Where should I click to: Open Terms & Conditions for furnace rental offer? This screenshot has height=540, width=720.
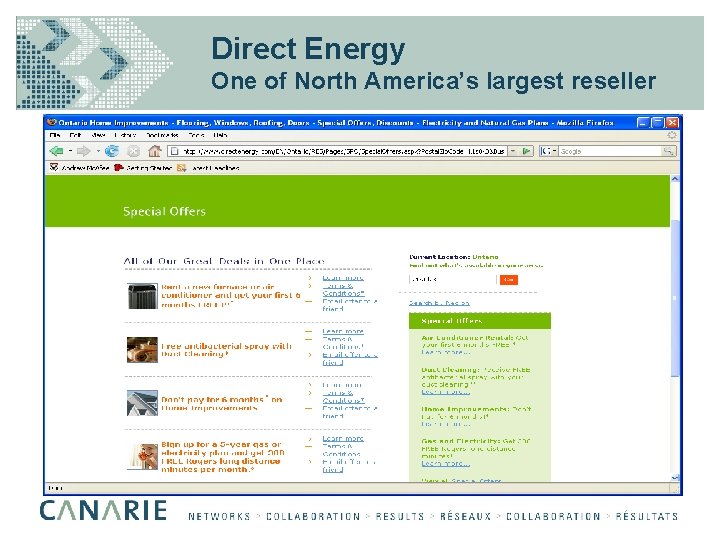343,289
